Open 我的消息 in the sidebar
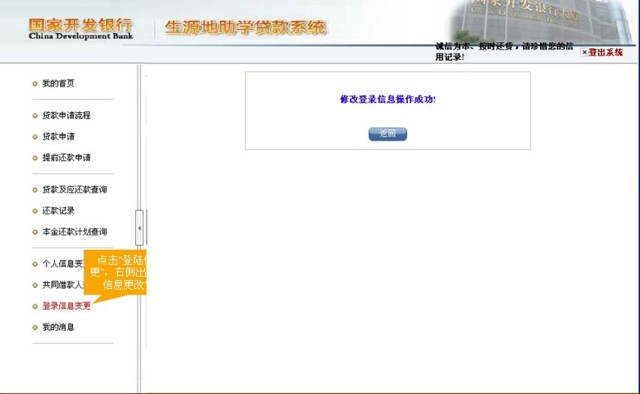This screenshot has width=640, height=394. click(x=58, y=327)
